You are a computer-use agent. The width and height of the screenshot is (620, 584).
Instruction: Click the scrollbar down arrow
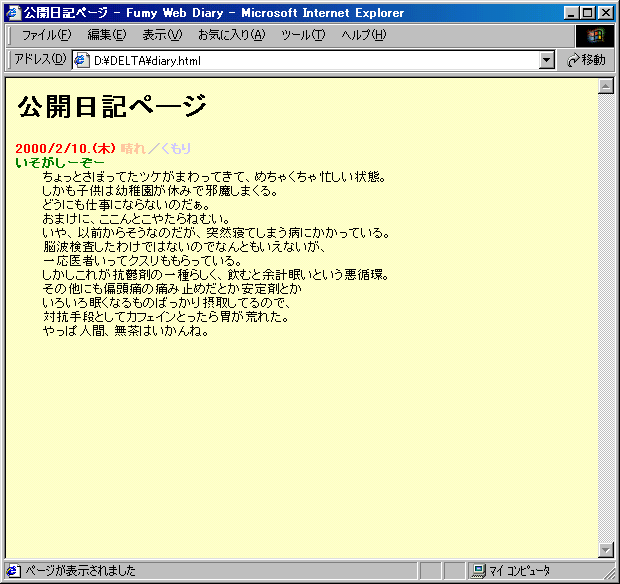pos(605,549)
